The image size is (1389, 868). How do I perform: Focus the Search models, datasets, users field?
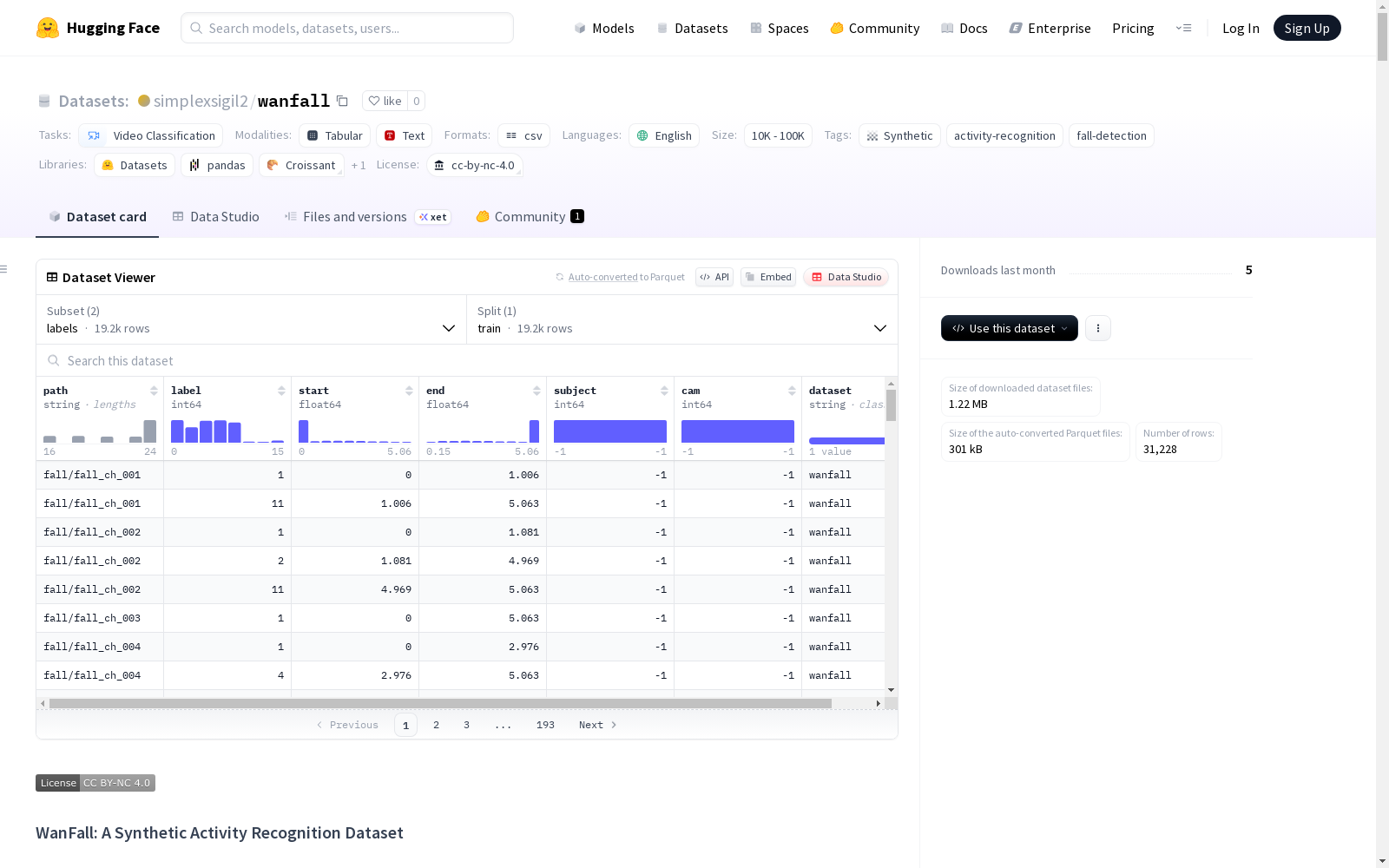347,28
